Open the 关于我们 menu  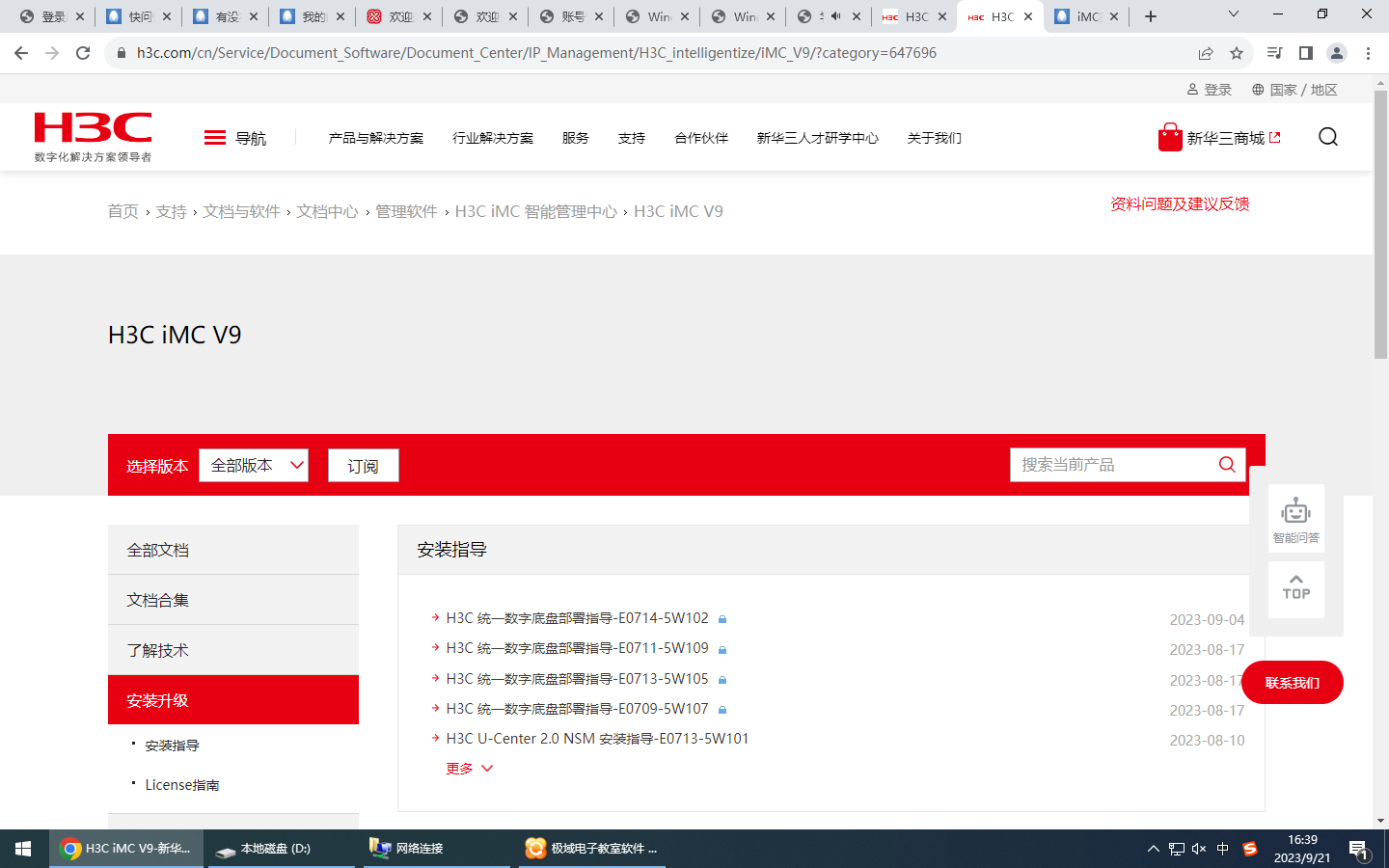coord(935,138)
